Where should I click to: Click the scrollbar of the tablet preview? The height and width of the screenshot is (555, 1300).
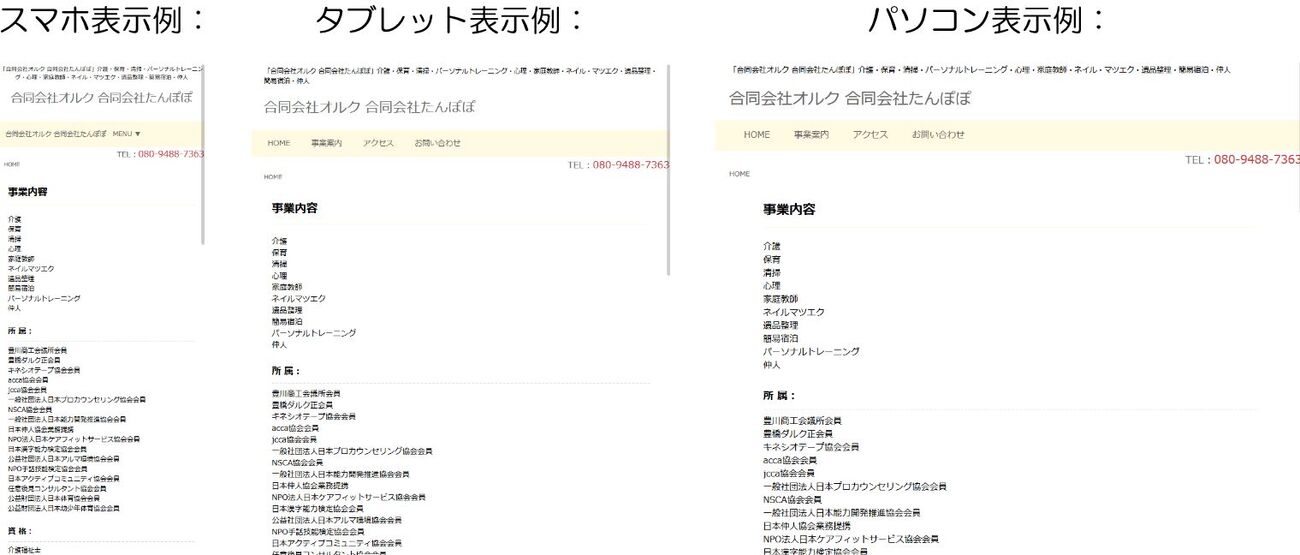click(x=668, y=170)
